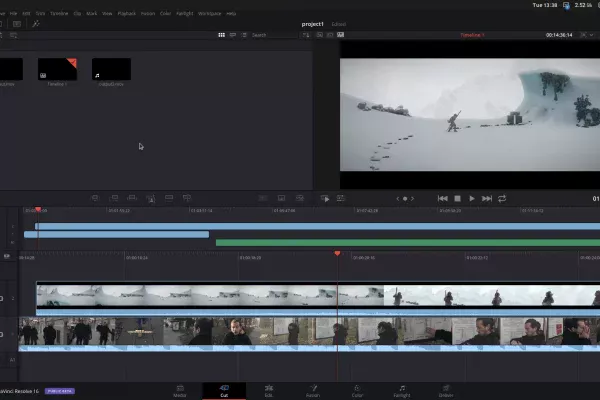Go to the Color page

(x=357, y=389)
